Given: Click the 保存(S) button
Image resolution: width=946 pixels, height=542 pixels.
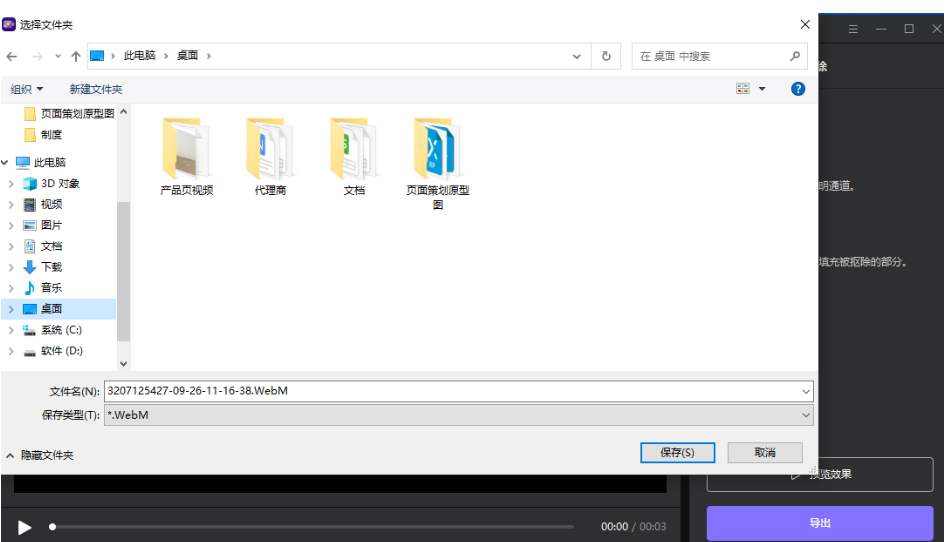Looking at the screenshot, I should pos(677,453).
